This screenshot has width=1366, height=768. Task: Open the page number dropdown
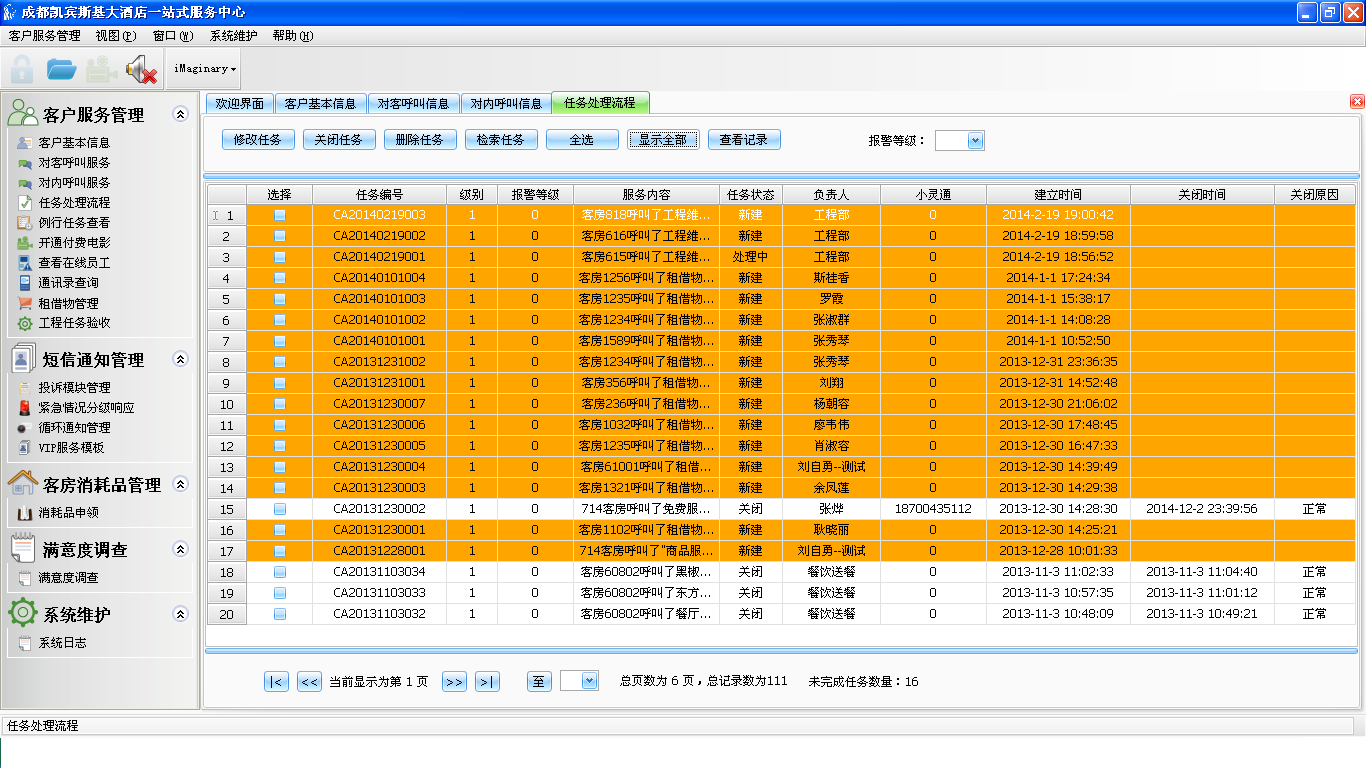[589, 681]
